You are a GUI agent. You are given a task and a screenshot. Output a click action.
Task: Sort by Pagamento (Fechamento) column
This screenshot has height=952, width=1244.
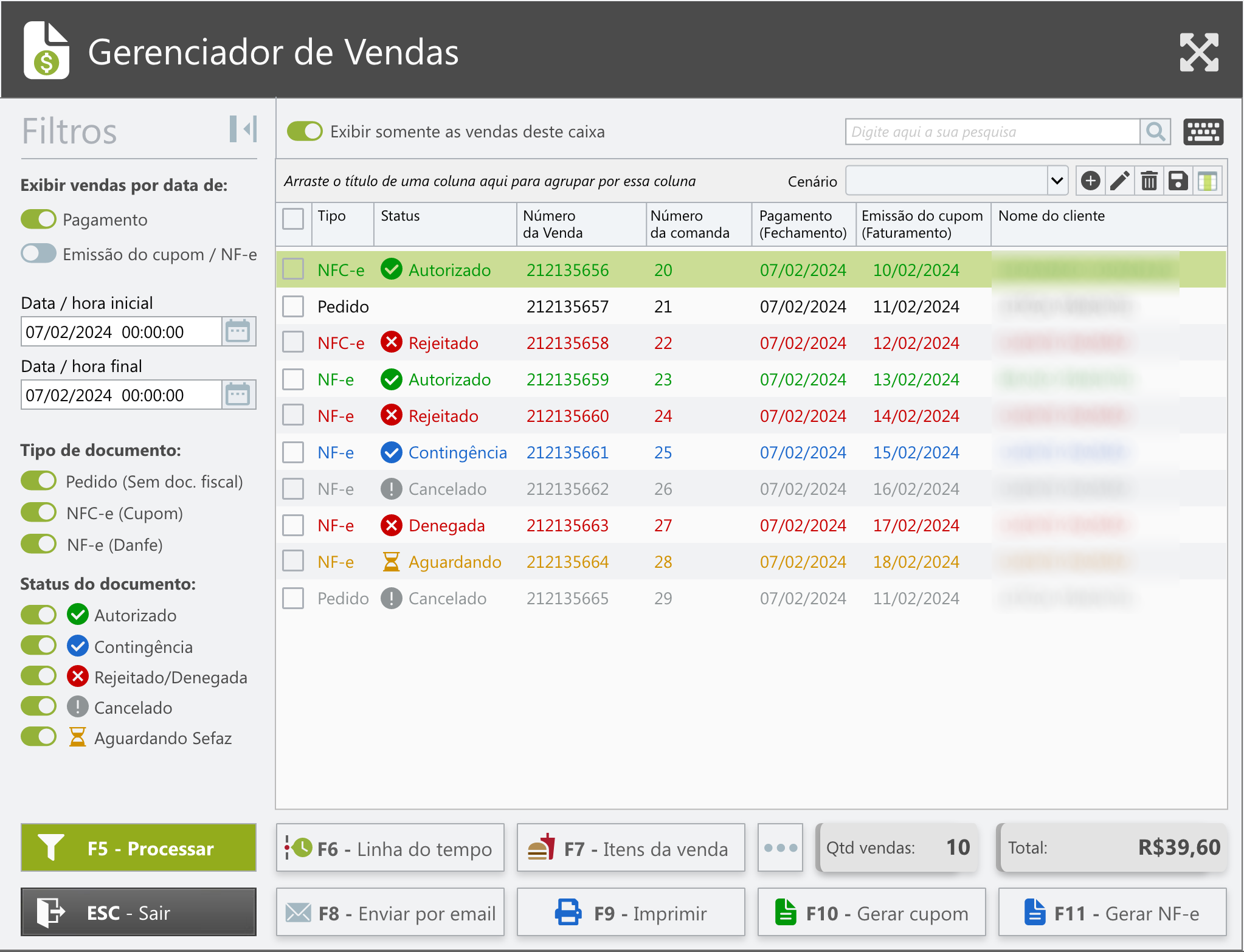pos(804,224)
